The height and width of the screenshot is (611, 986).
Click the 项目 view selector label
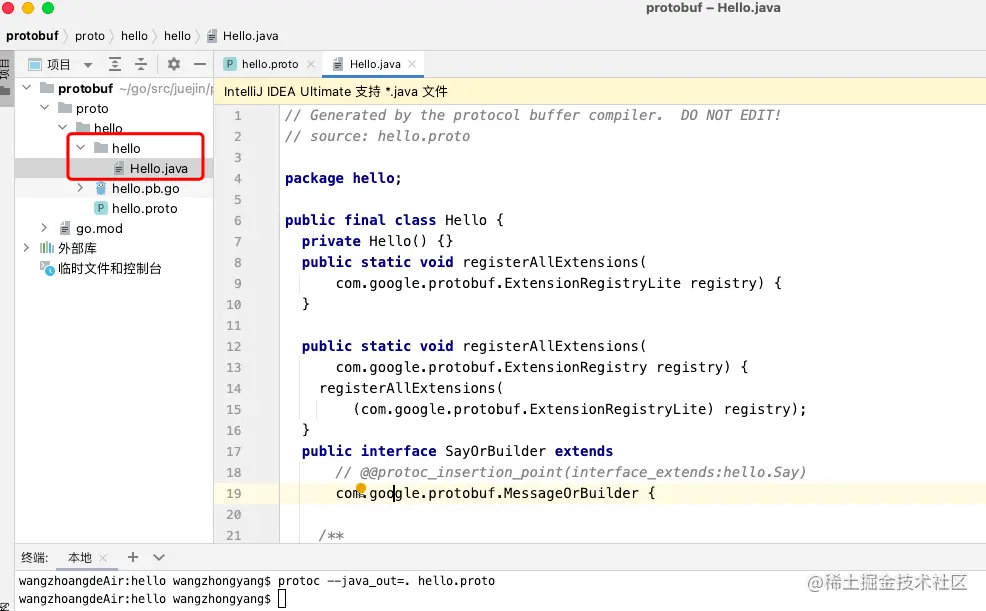[58, 65]
